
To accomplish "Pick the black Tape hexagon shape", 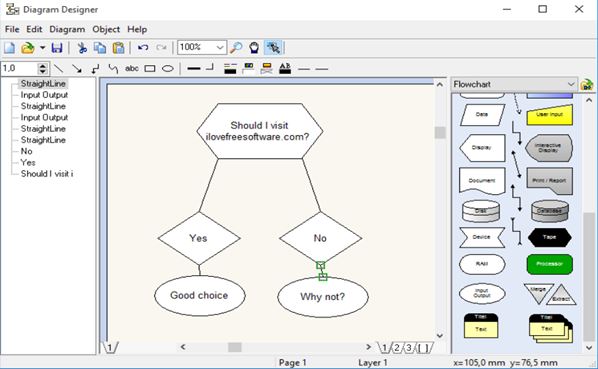I will pyautogui.click(x=550, y=237).
